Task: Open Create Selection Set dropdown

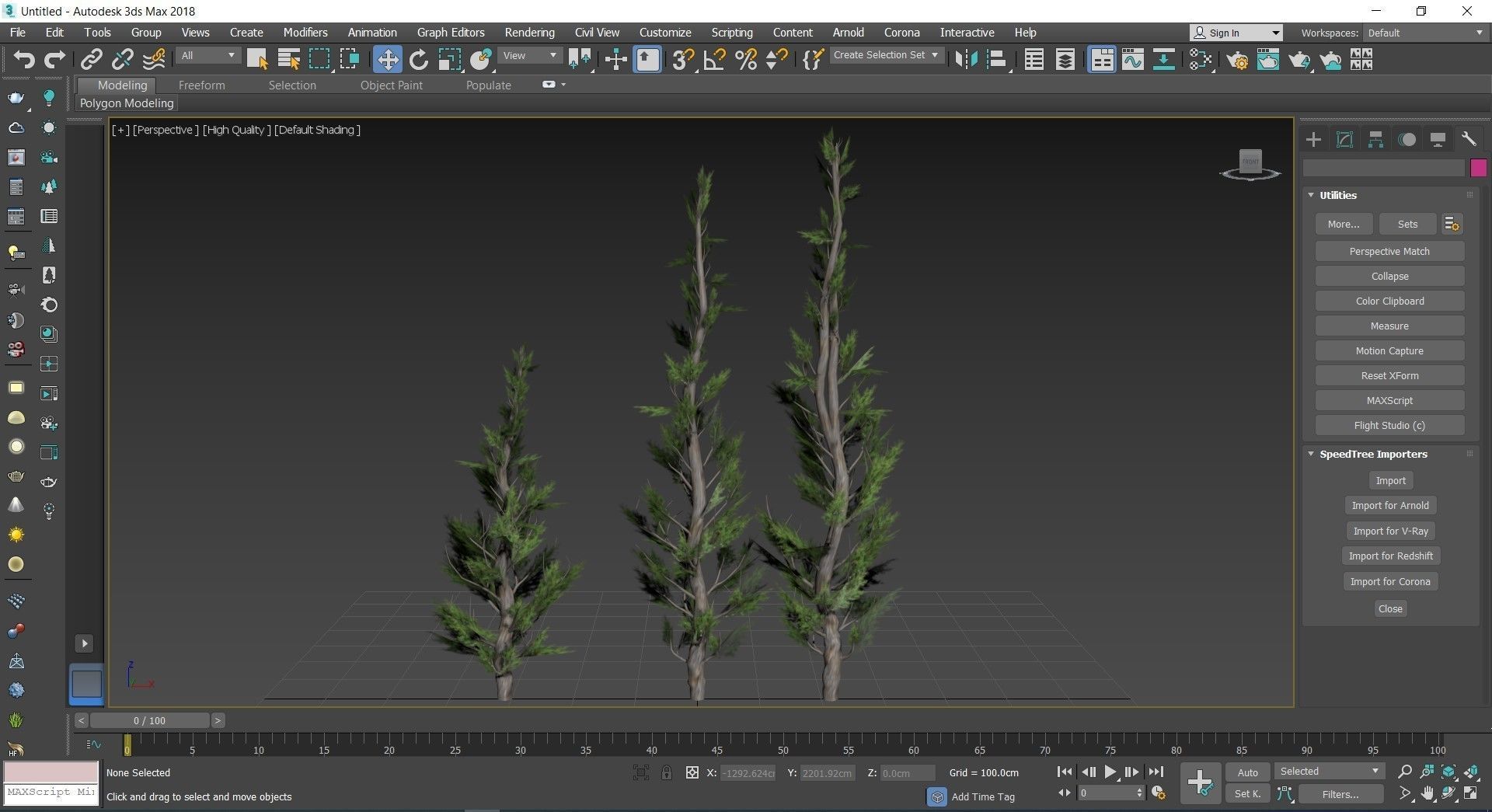Action: [887, 55]
